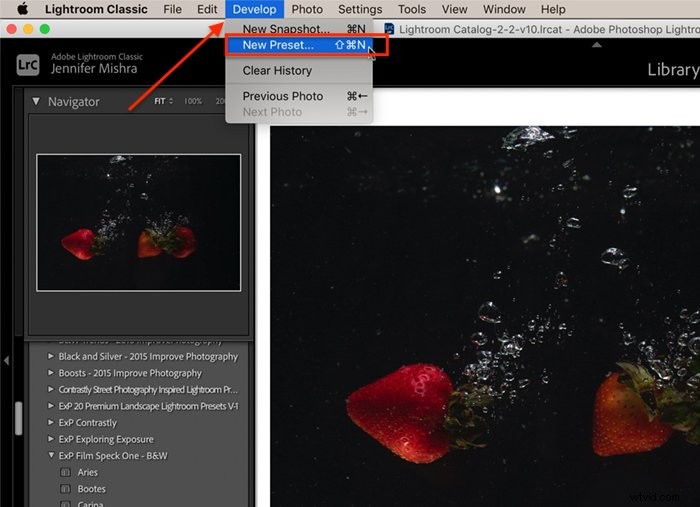The height and width of the screenshot is (507, 700).
Task: Hide left panel using edge arrow
Action: 6,360
